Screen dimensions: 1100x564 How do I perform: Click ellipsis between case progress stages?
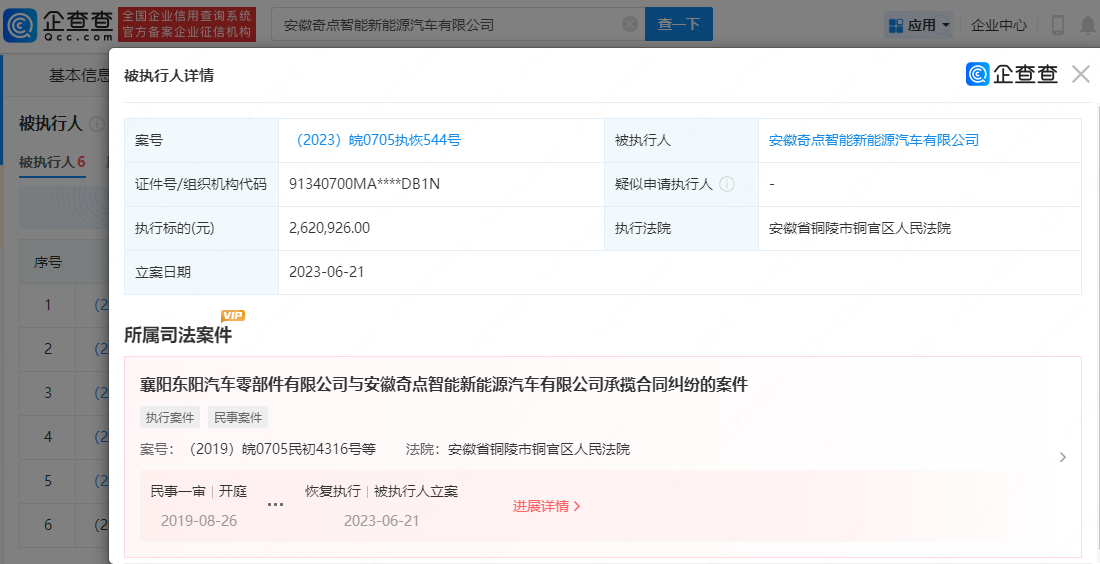pos(276,505)
